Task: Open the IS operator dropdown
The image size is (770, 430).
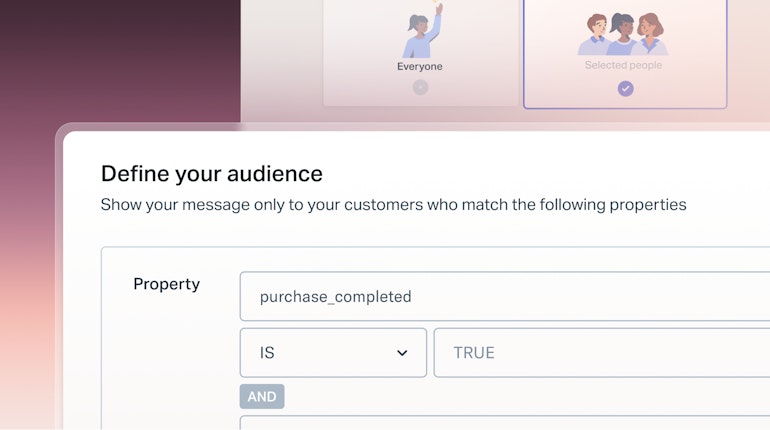Action: pyautogui.click(x=333, y=353)
